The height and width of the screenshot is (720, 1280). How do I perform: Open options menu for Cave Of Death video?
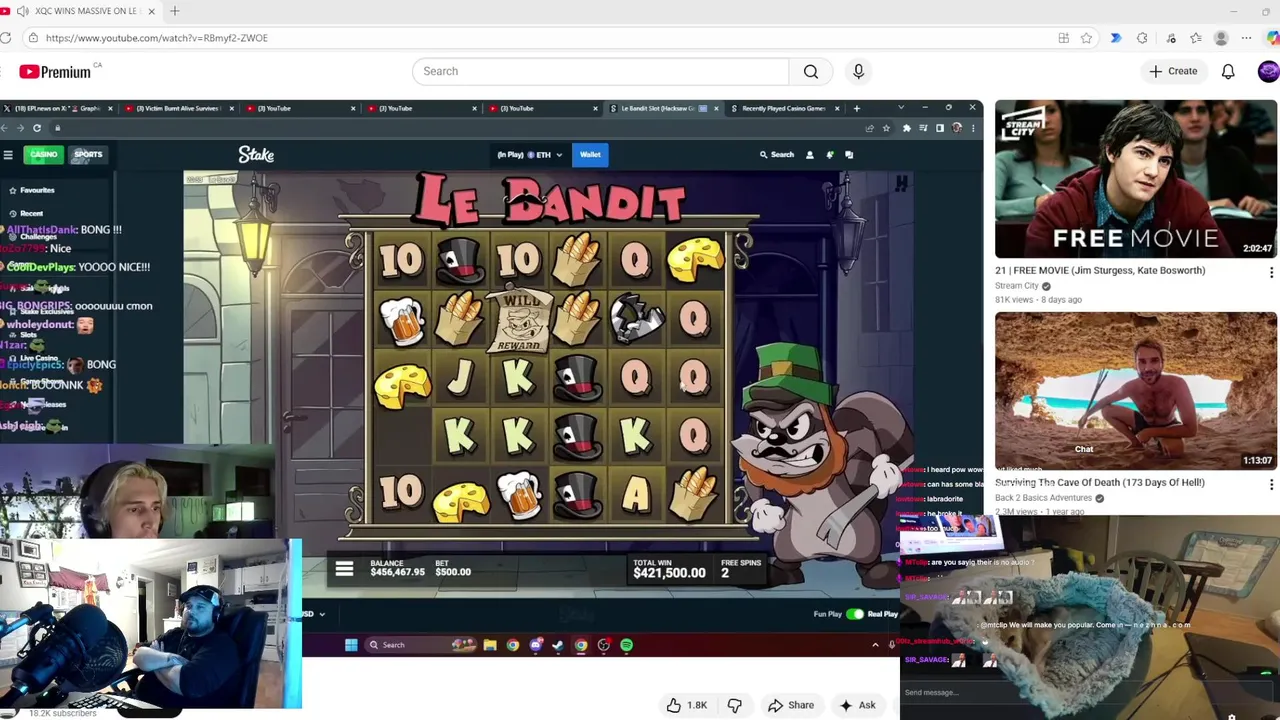[1271, 484]
